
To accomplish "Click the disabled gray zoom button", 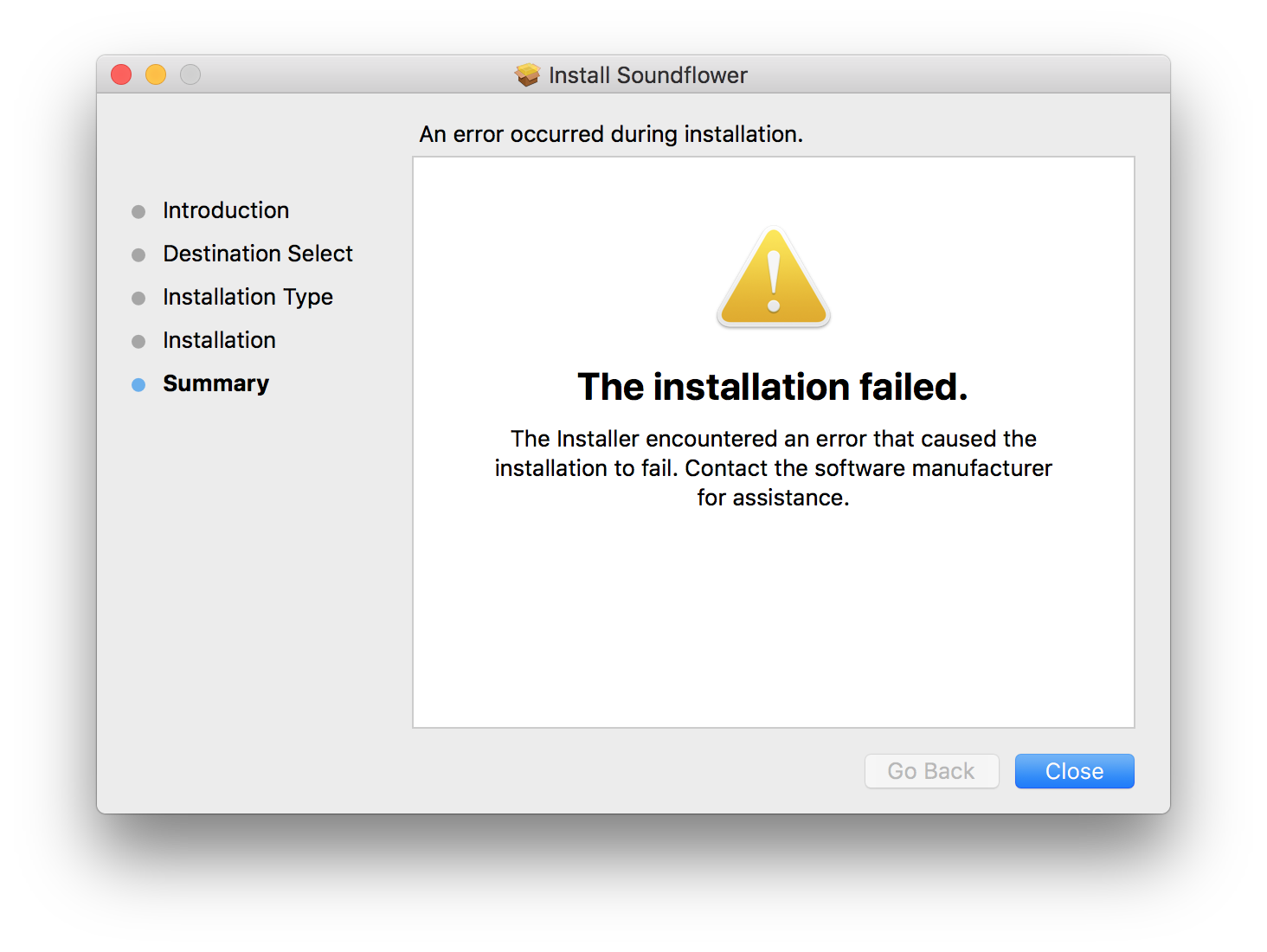I will (x=190, y=74).
